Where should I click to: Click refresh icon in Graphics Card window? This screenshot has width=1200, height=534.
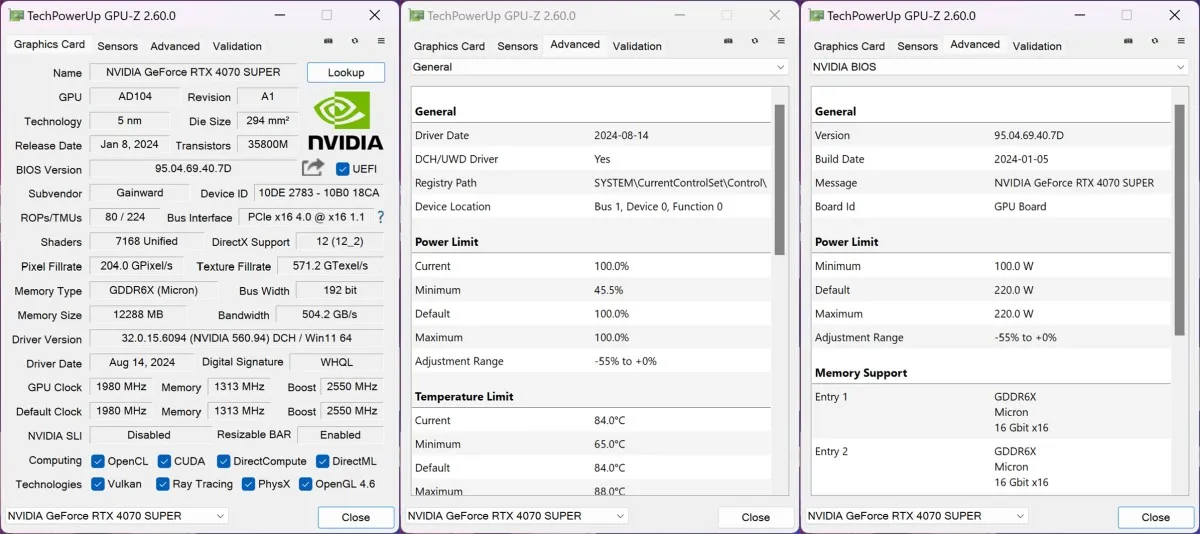355,41
